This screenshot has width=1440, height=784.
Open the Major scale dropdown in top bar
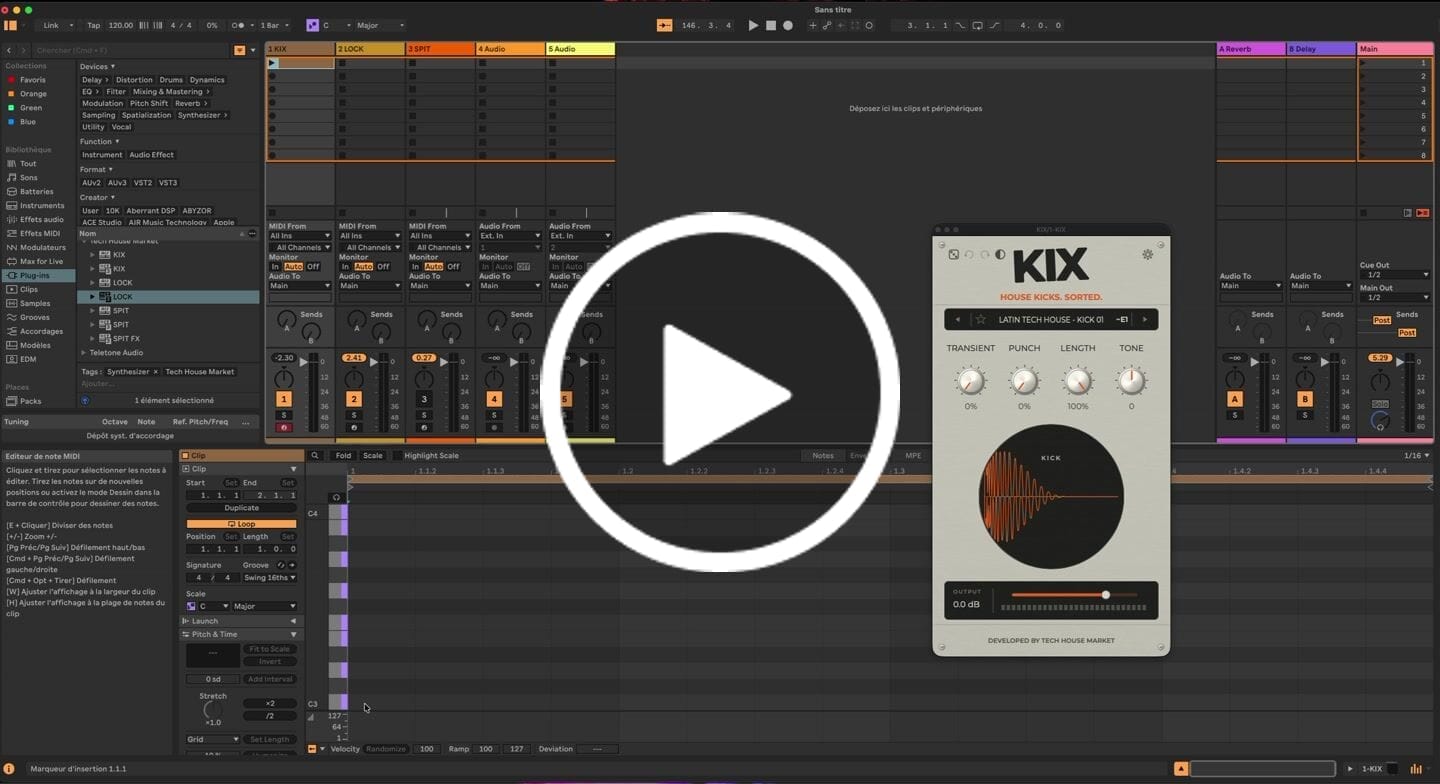pos(381,25)
